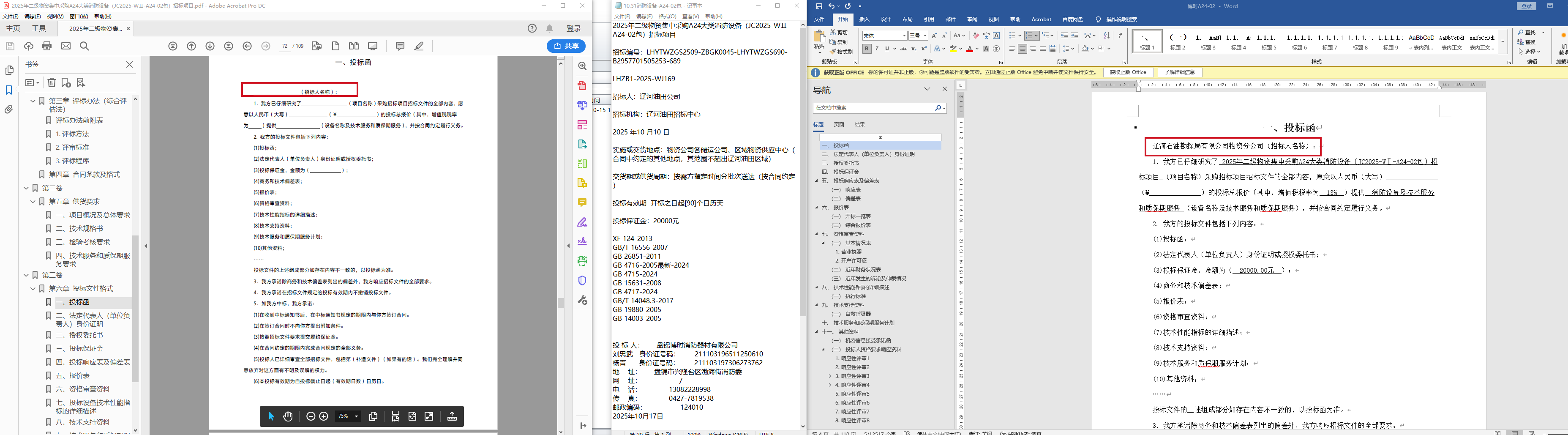Open Acrobat help question mark icon
The height and width of the screenshot is (435, 1568).
click(x=533, y=29)
